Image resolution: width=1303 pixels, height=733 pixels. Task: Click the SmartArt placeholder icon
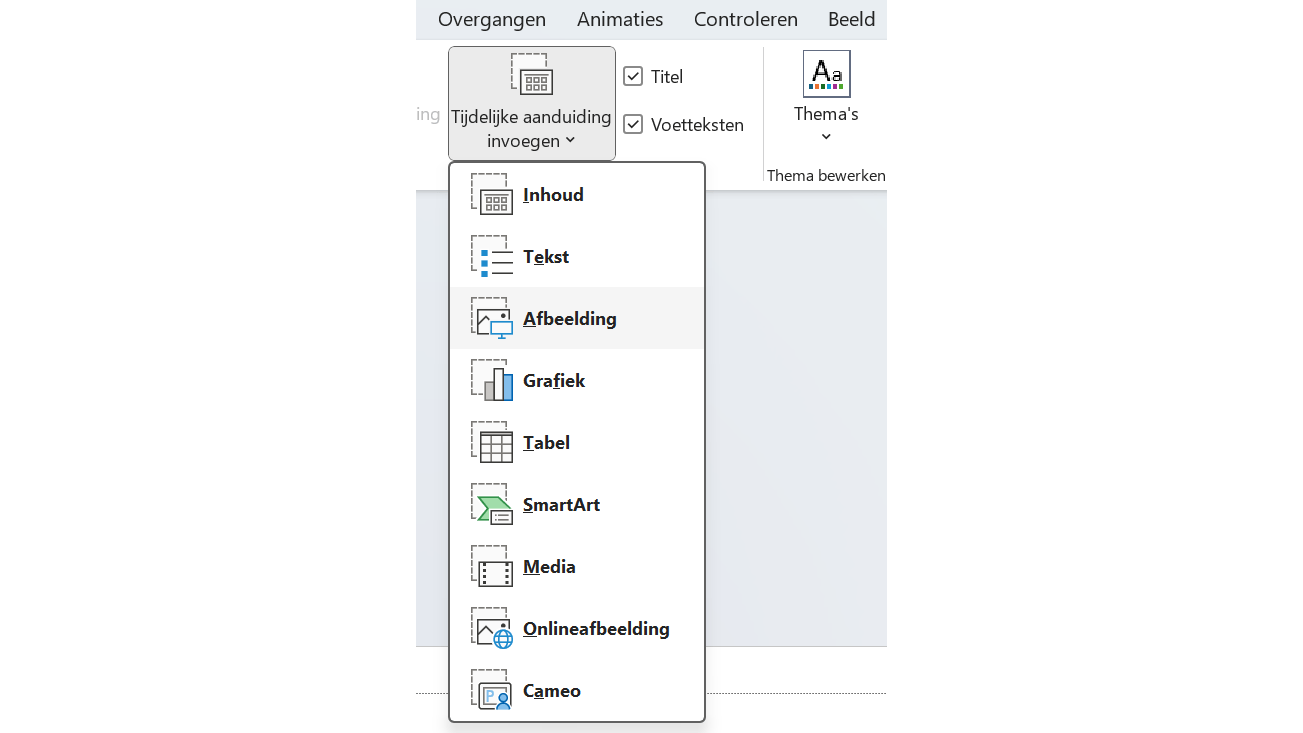[x=492, y=505]
